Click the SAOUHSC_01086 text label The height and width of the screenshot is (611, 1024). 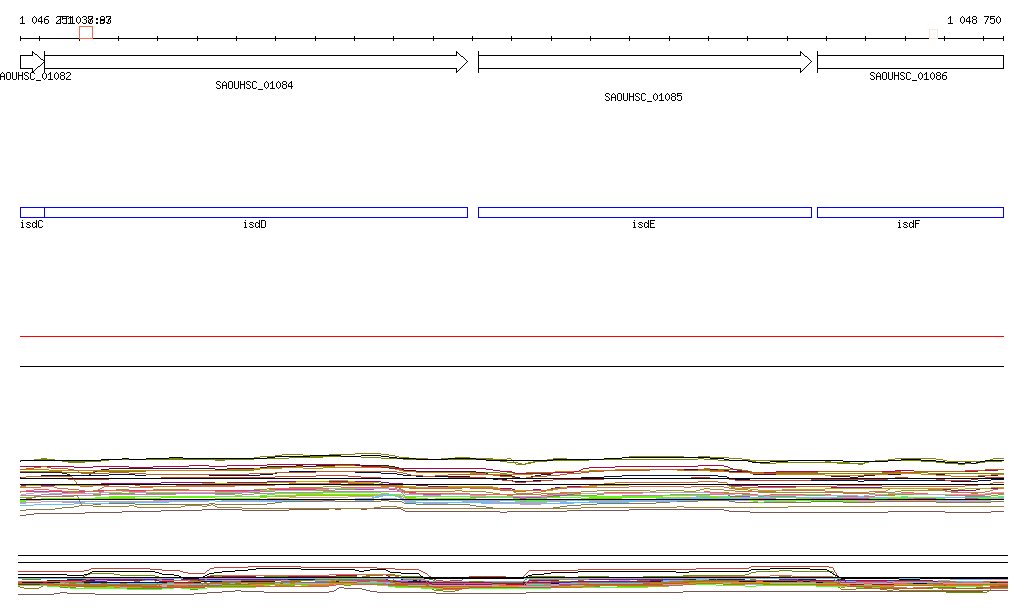908,77
